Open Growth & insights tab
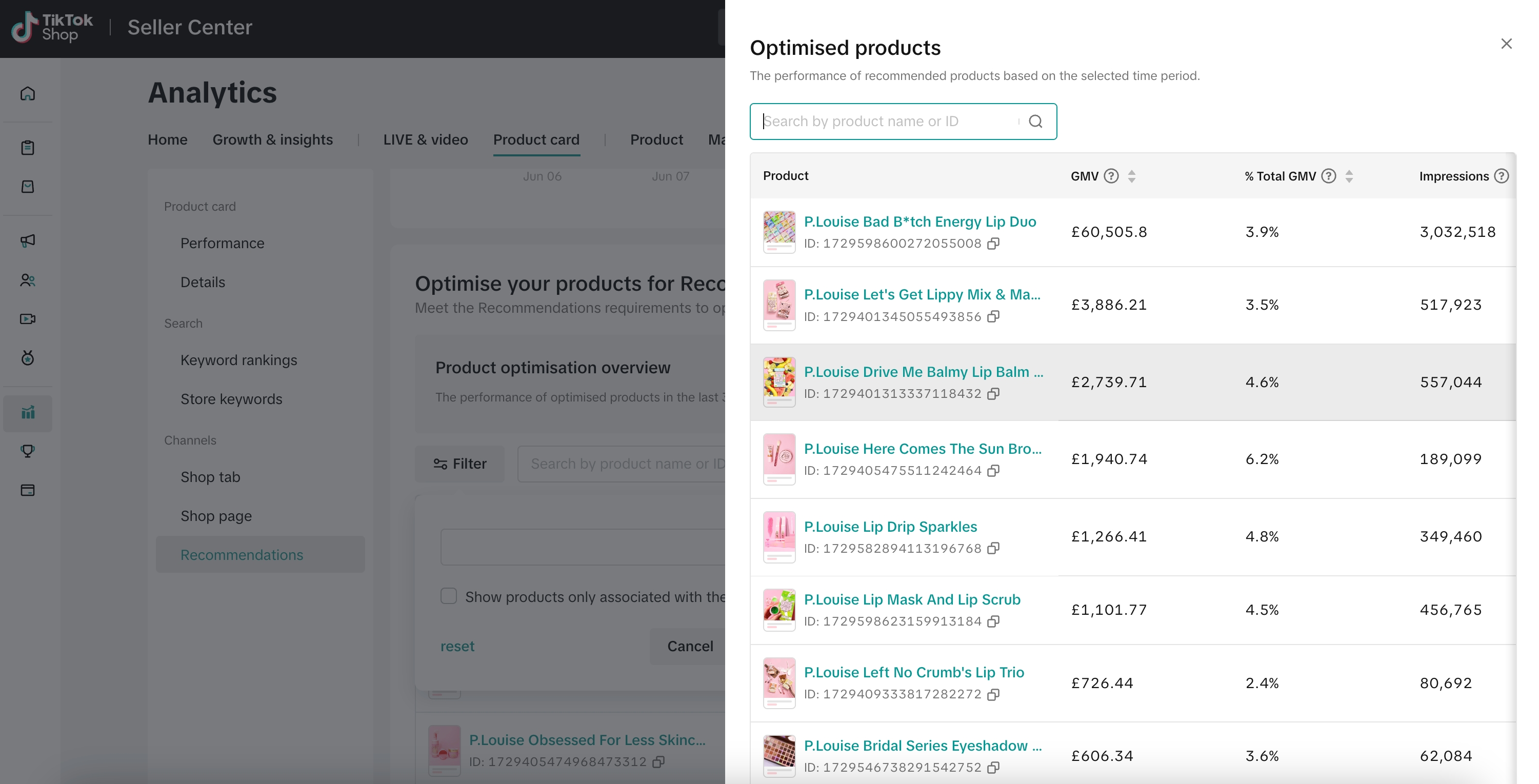 tap(272, 140)
